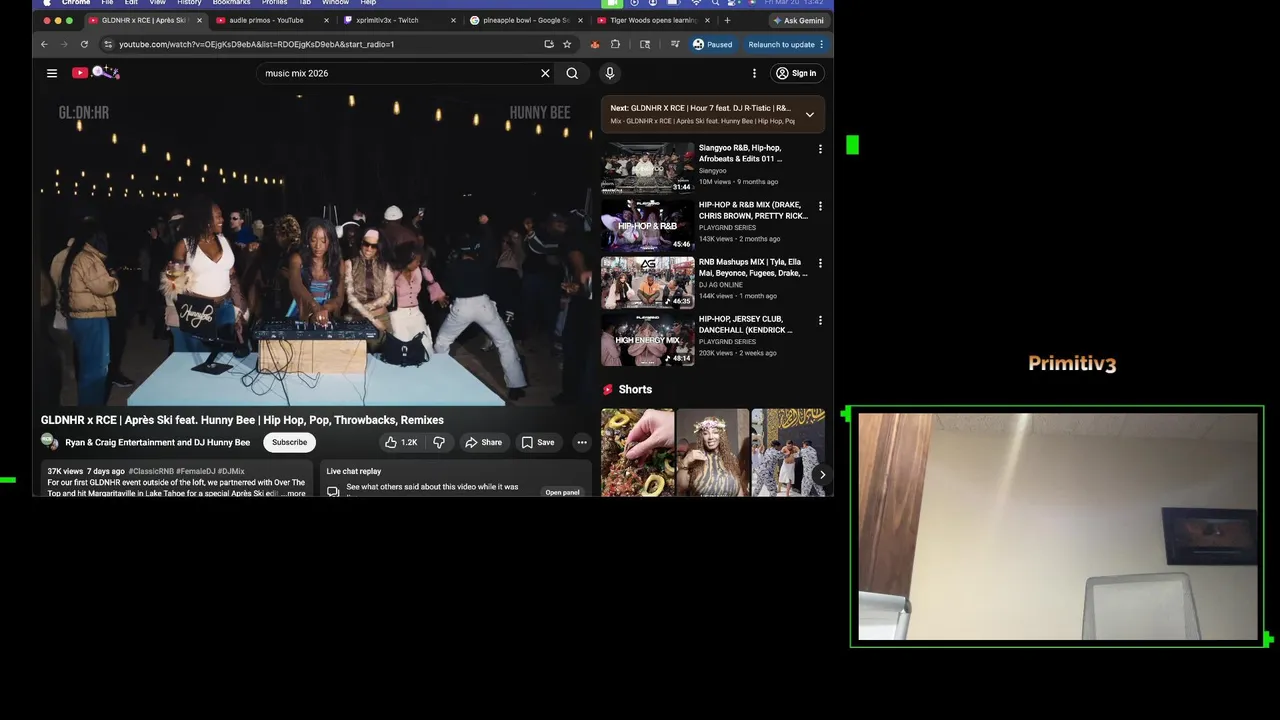Click the main video player
Viewport: 1280px width, 720px height.
(316, 250)
